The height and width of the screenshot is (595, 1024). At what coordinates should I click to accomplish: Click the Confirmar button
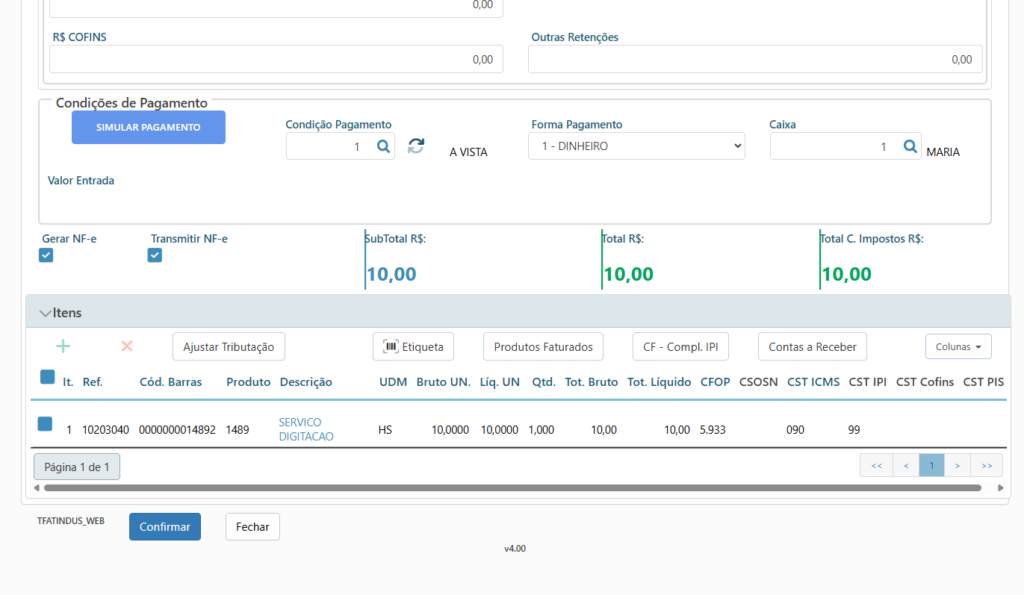tap(165, 526)
